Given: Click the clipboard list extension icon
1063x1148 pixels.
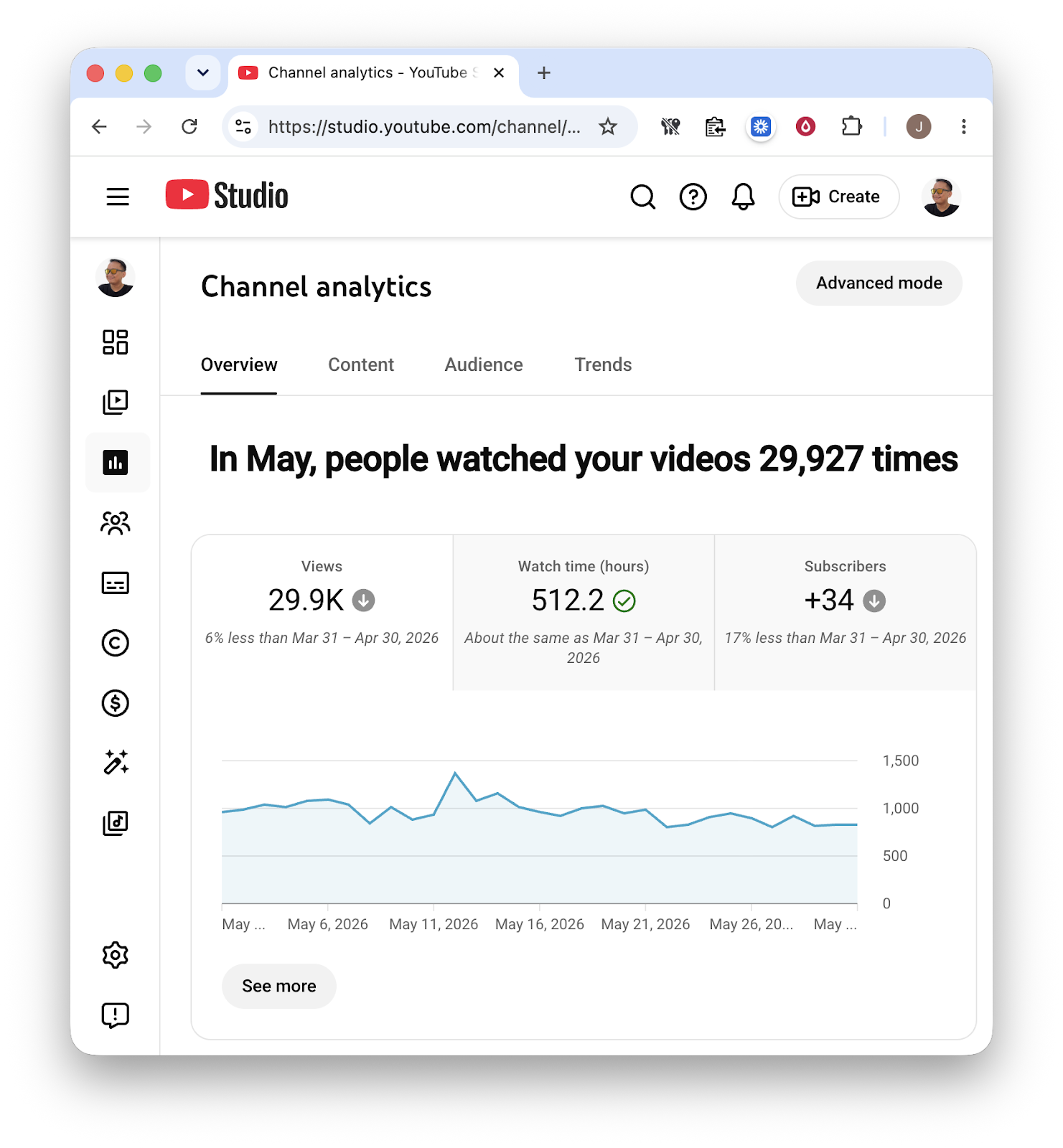Looking at the screenshot, I should (715, 127).
